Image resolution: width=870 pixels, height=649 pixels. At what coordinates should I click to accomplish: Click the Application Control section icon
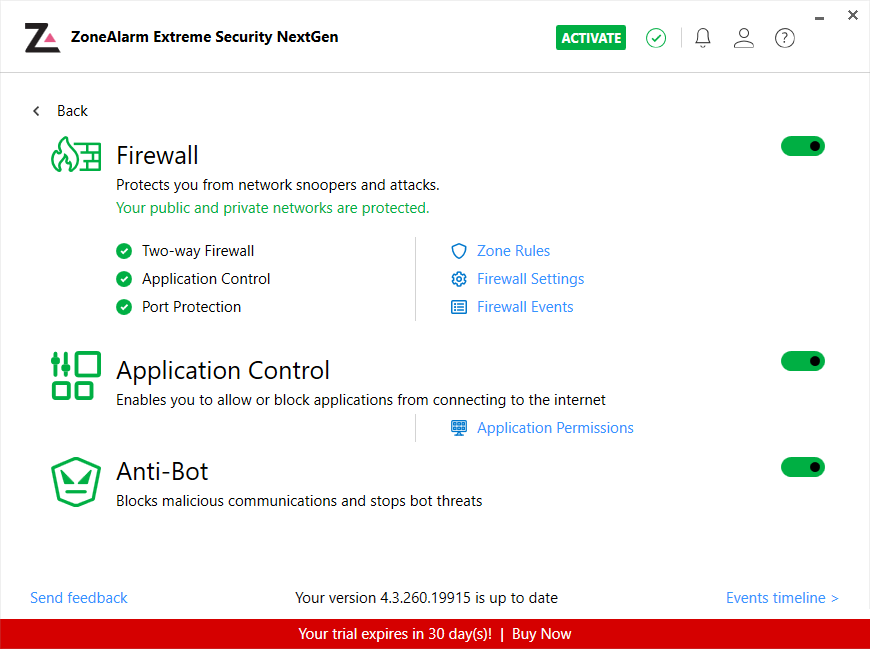tap(76, 375)
